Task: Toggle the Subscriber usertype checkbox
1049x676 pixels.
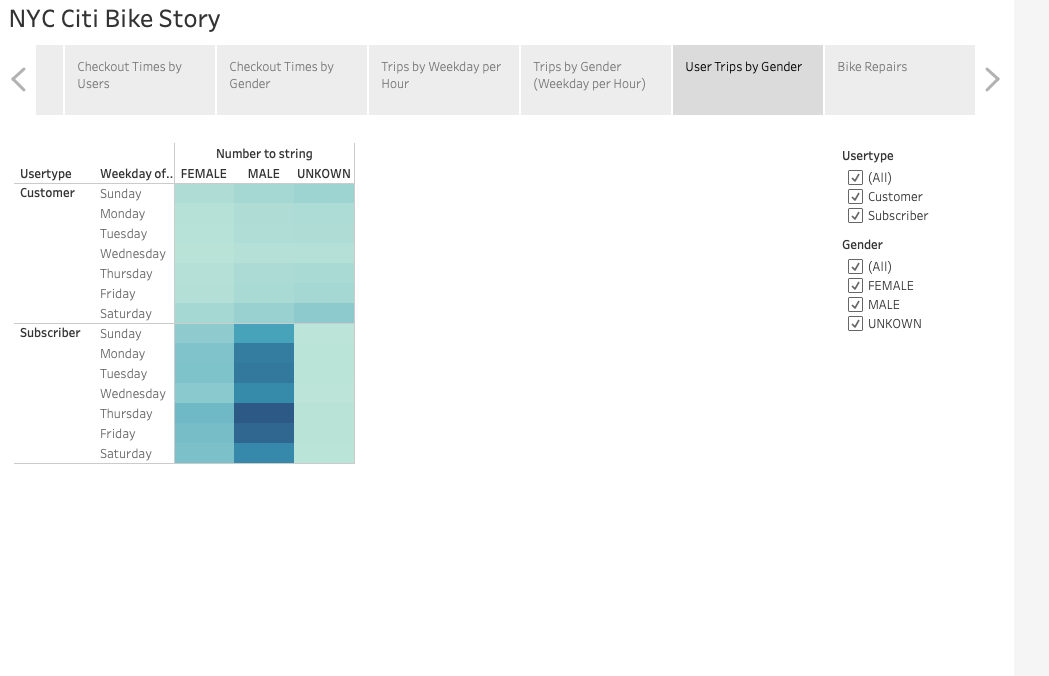Action: click(x=855, y=216)
